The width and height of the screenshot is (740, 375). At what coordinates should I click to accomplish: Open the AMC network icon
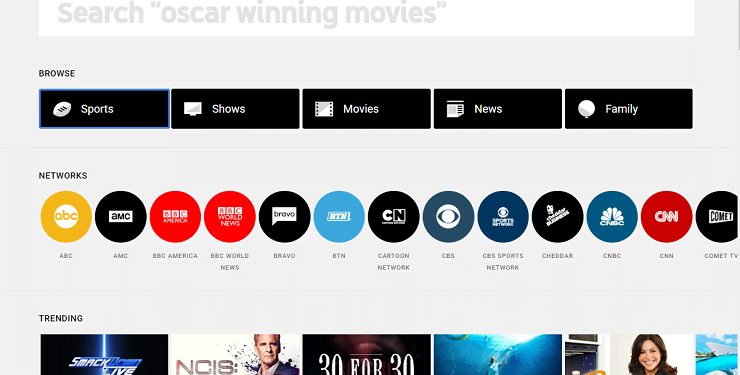point(121,217)
